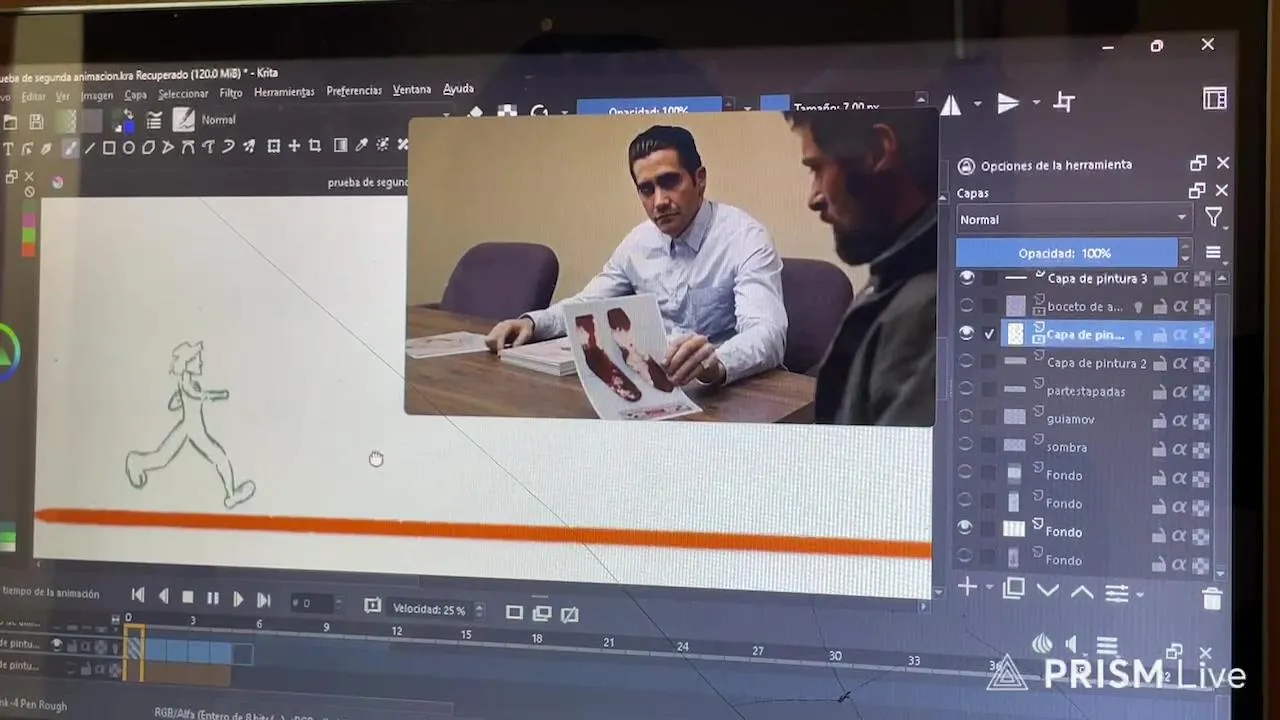Select the Text tool in toolbox

click(9, 149)
